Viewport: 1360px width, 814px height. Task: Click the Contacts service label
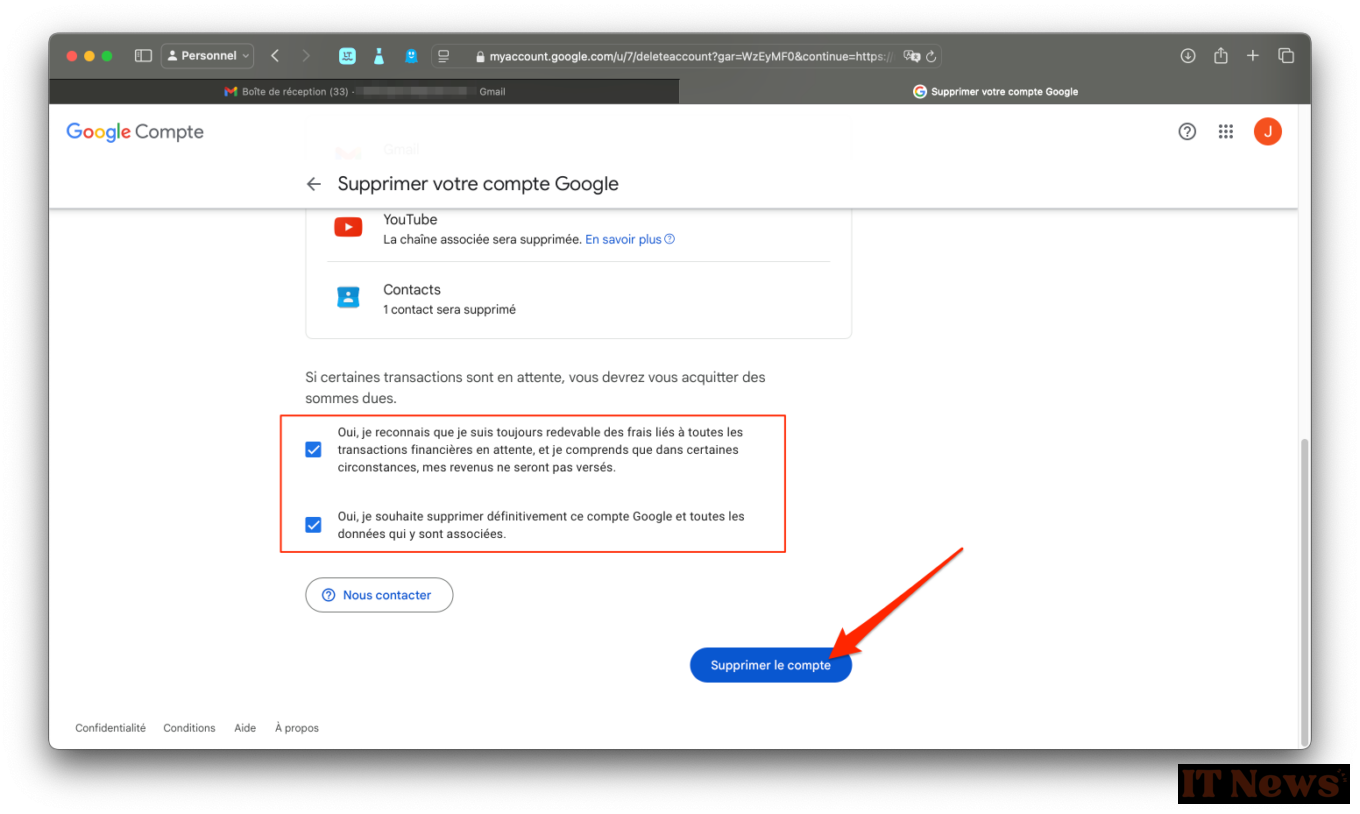point(412,290)
